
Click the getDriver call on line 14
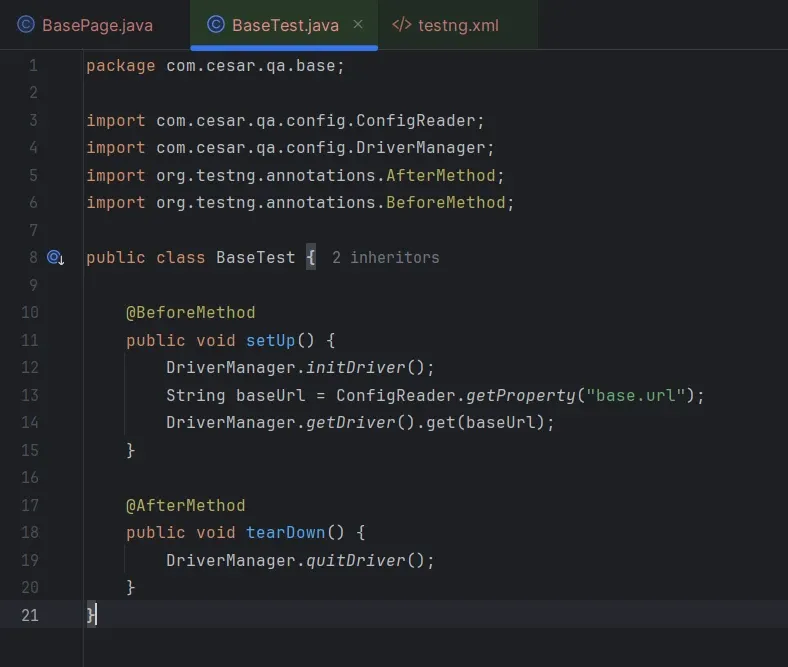coord(350,422)
